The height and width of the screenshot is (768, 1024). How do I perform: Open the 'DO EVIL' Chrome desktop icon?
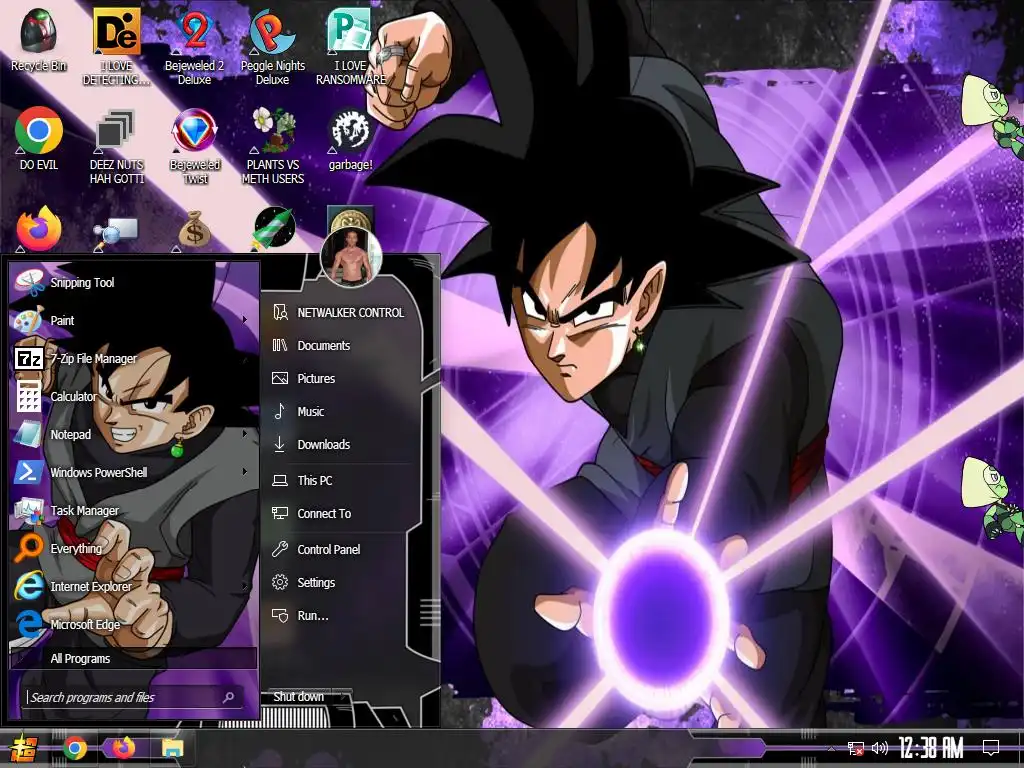[39, 138]
